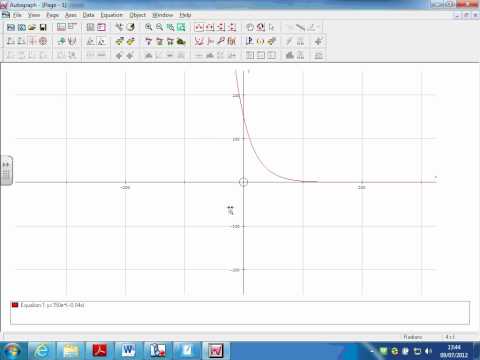Screen dimensions: 480x360
Task: Switch to Microsoft Word on taskbar
Action: tap(129, 351)
